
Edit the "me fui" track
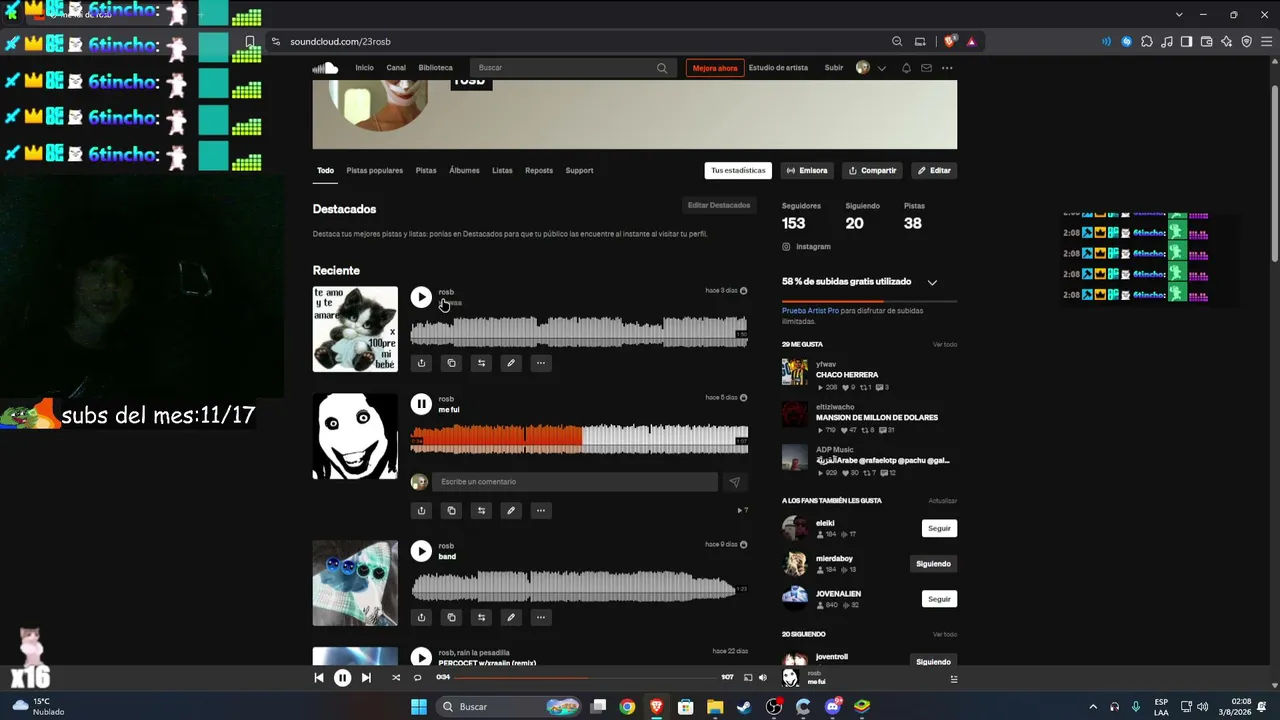[x=511, y=510]
